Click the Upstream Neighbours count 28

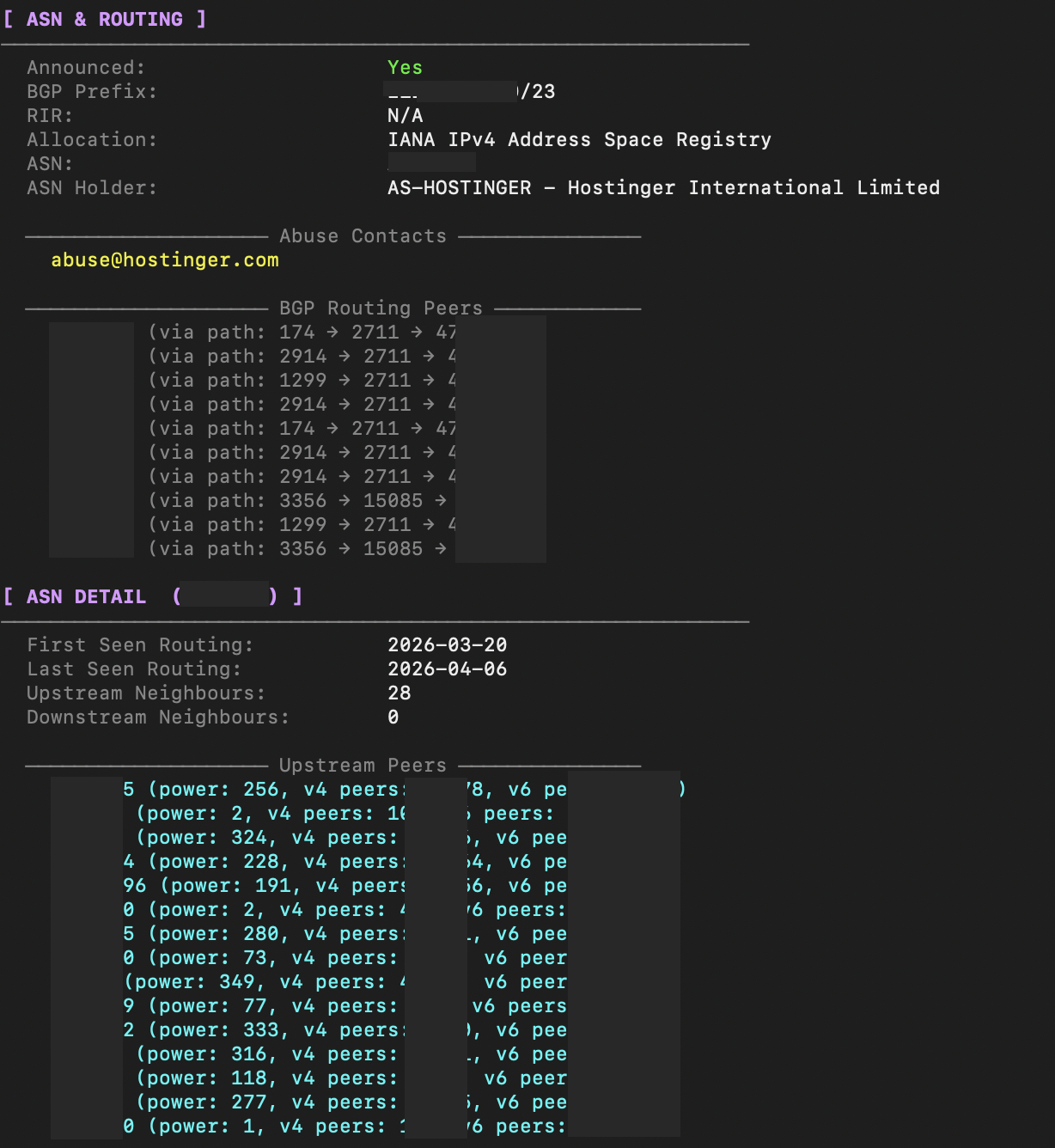399,693
